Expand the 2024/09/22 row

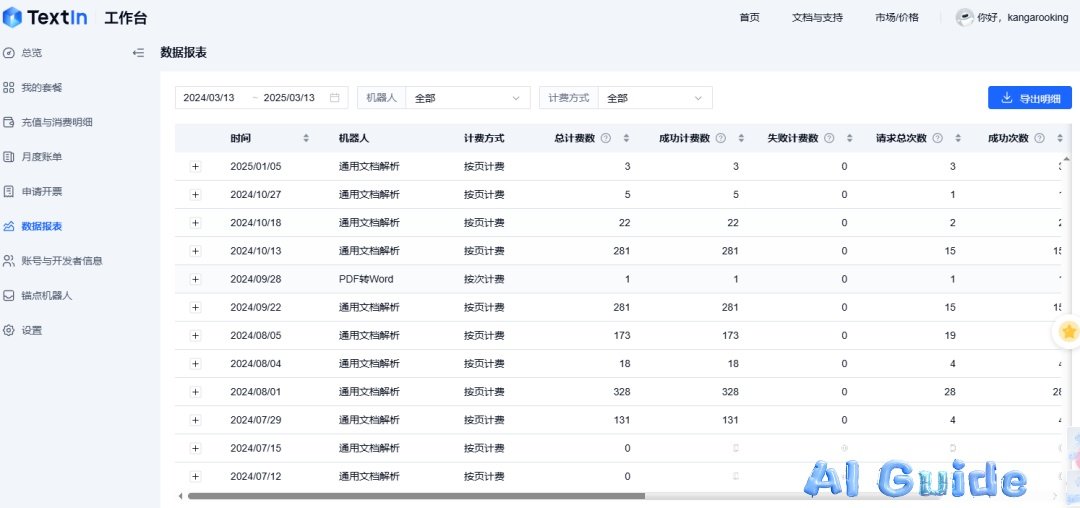pyautogui.click(x=196, y=308)
